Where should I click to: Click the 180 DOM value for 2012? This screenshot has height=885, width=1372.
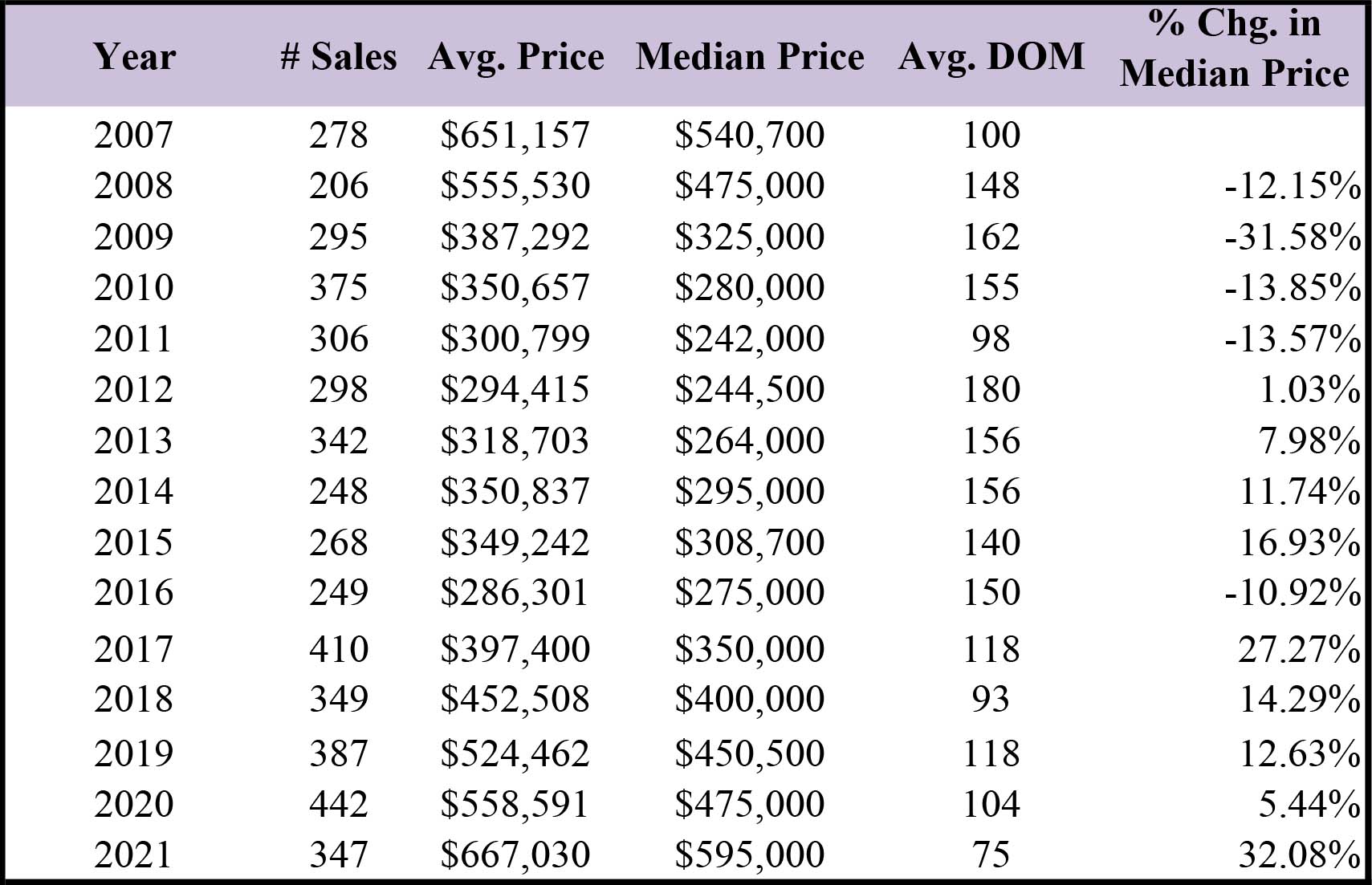point(991,390)
